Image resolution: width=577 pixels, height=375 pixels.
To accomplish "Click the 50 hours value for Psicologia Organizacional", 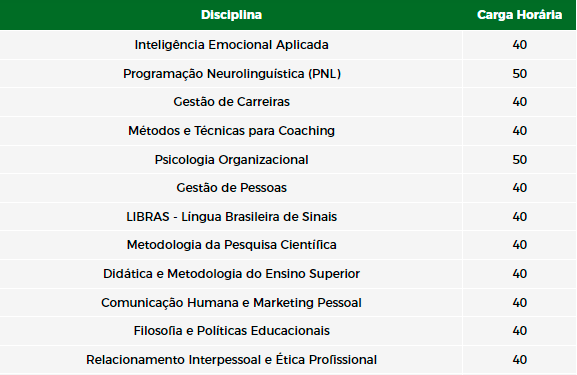I will pyautogui.click(x=520, y=160).
